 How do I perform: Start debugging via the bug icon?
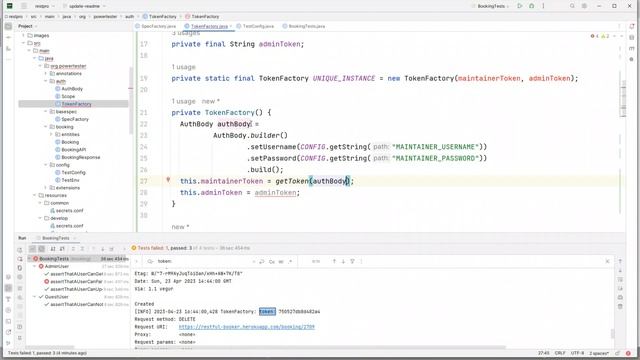click(531, 6)
